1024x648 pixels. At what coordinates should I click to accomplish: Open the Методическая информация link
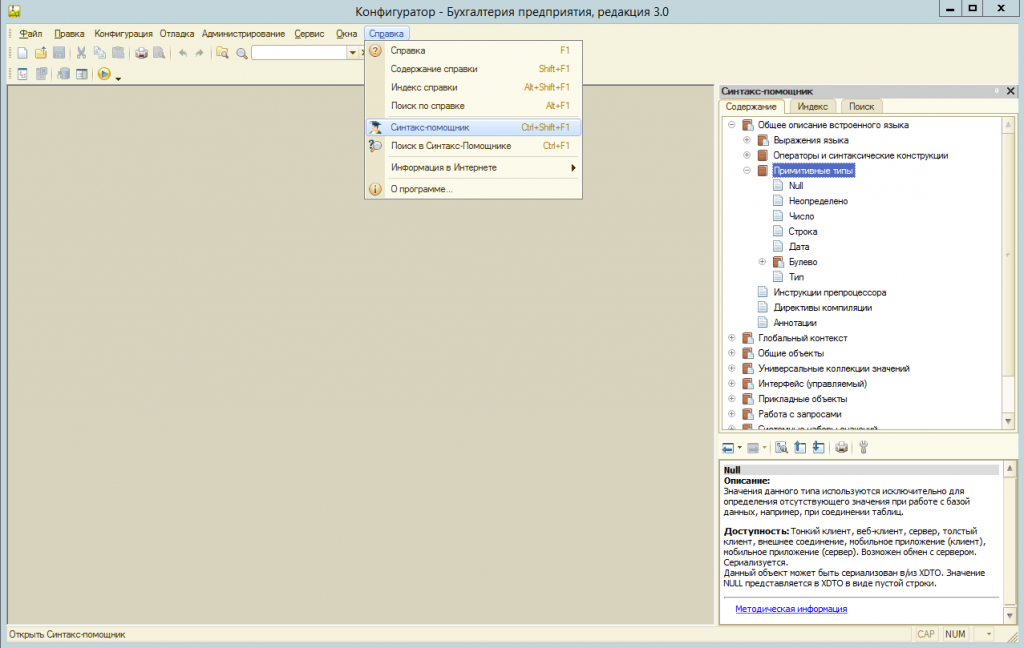tap(791, 608)
